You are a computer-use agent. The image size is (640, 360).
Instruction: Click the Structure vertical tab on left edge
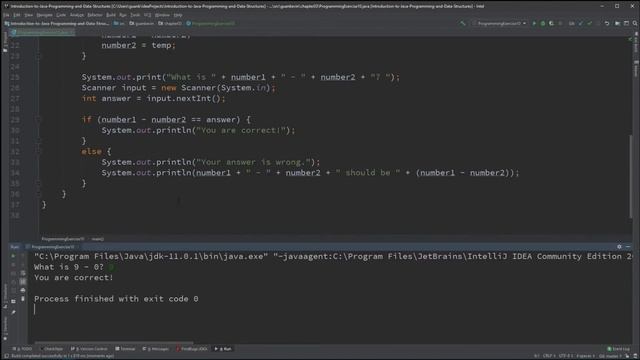[5, 296]
